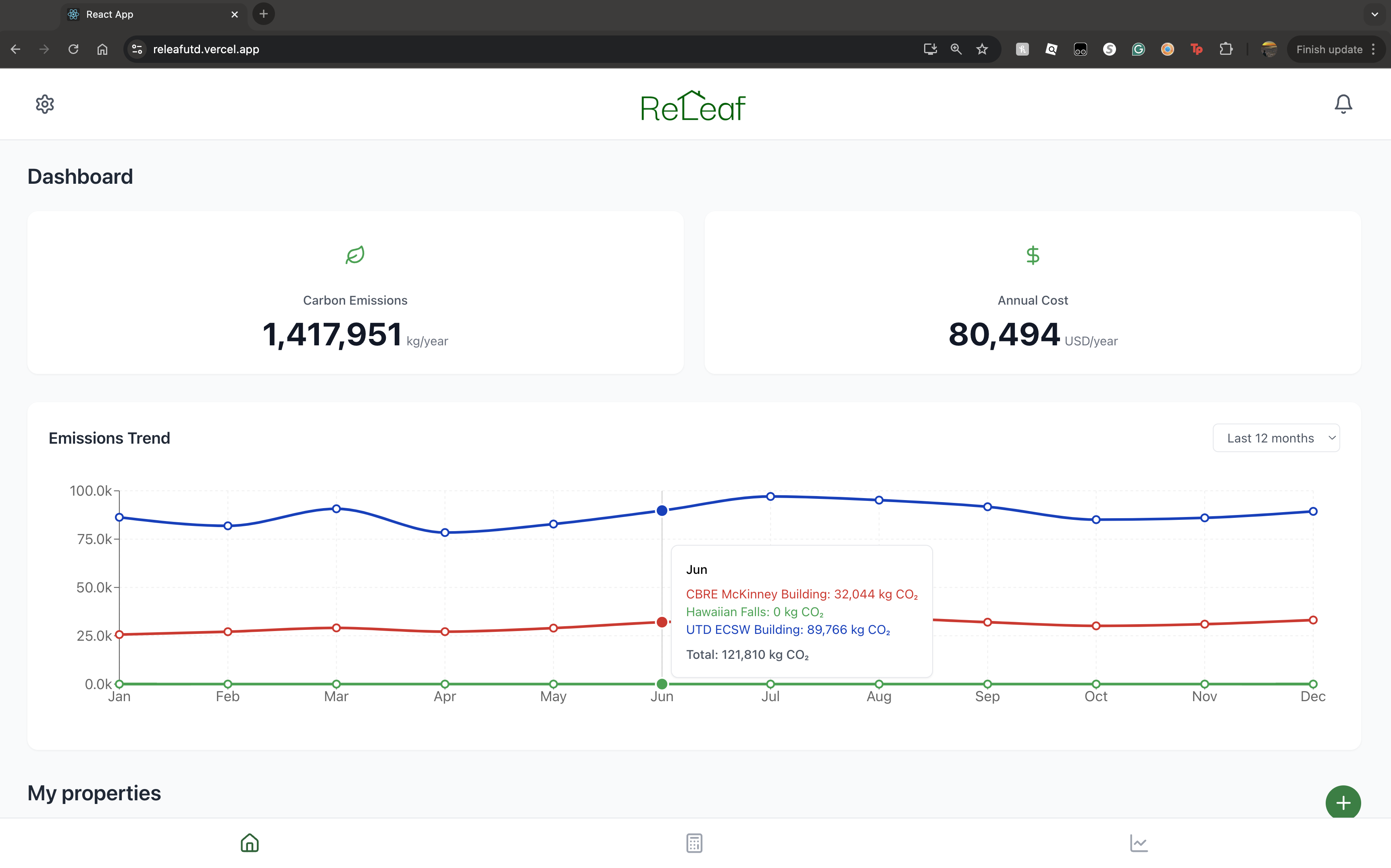
Task: Click the green December data point
Action: (x=1313, y=684)
